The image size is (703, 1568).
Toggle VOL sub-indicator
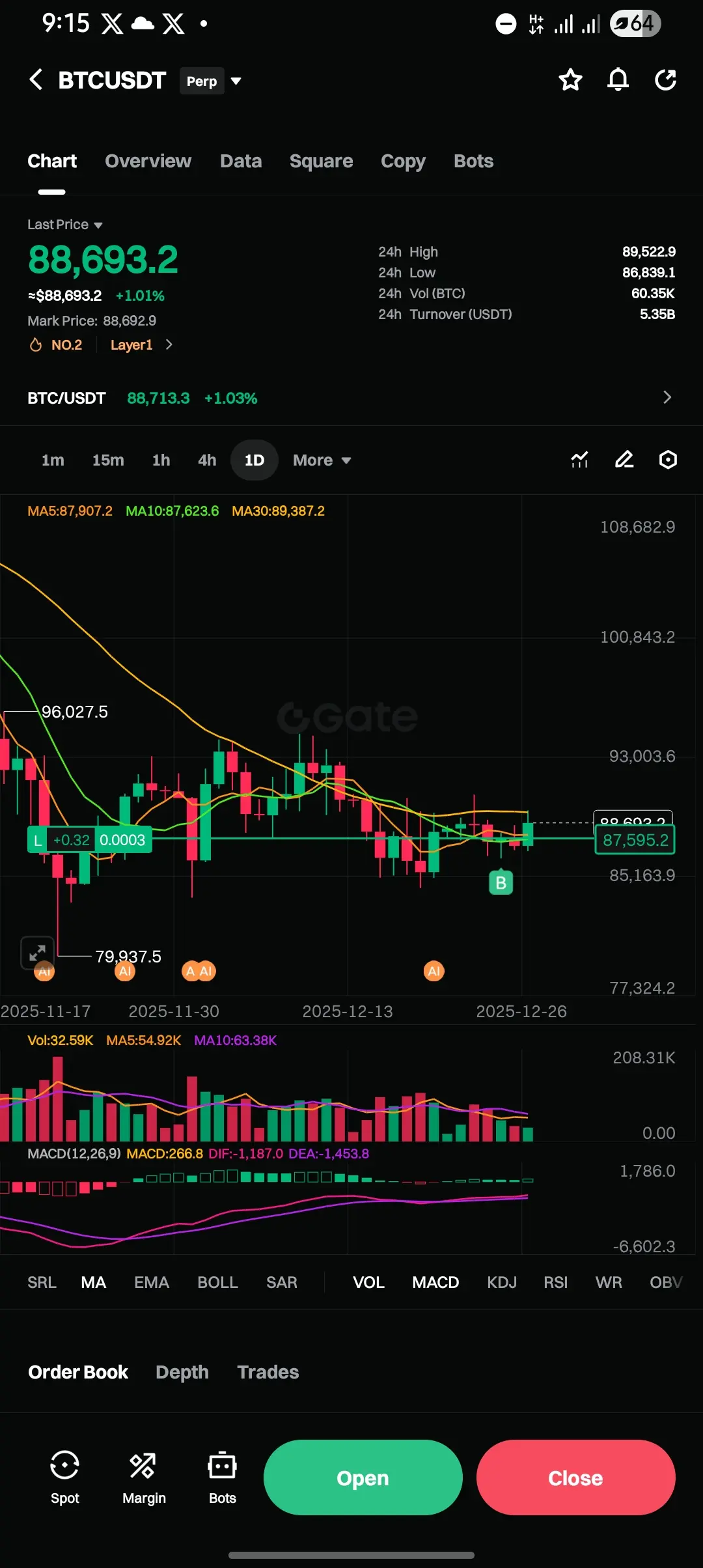point(368,1282)
